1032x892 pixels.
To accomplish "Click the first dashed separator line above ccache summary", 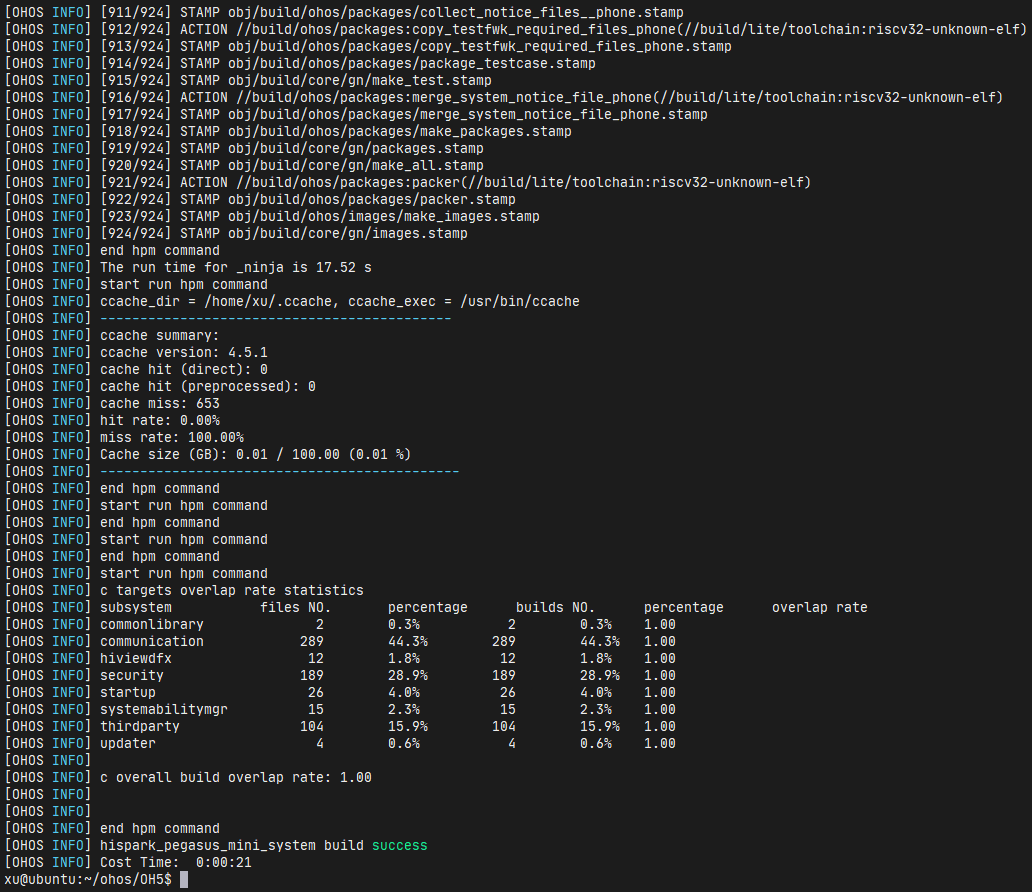I will 276,319.
